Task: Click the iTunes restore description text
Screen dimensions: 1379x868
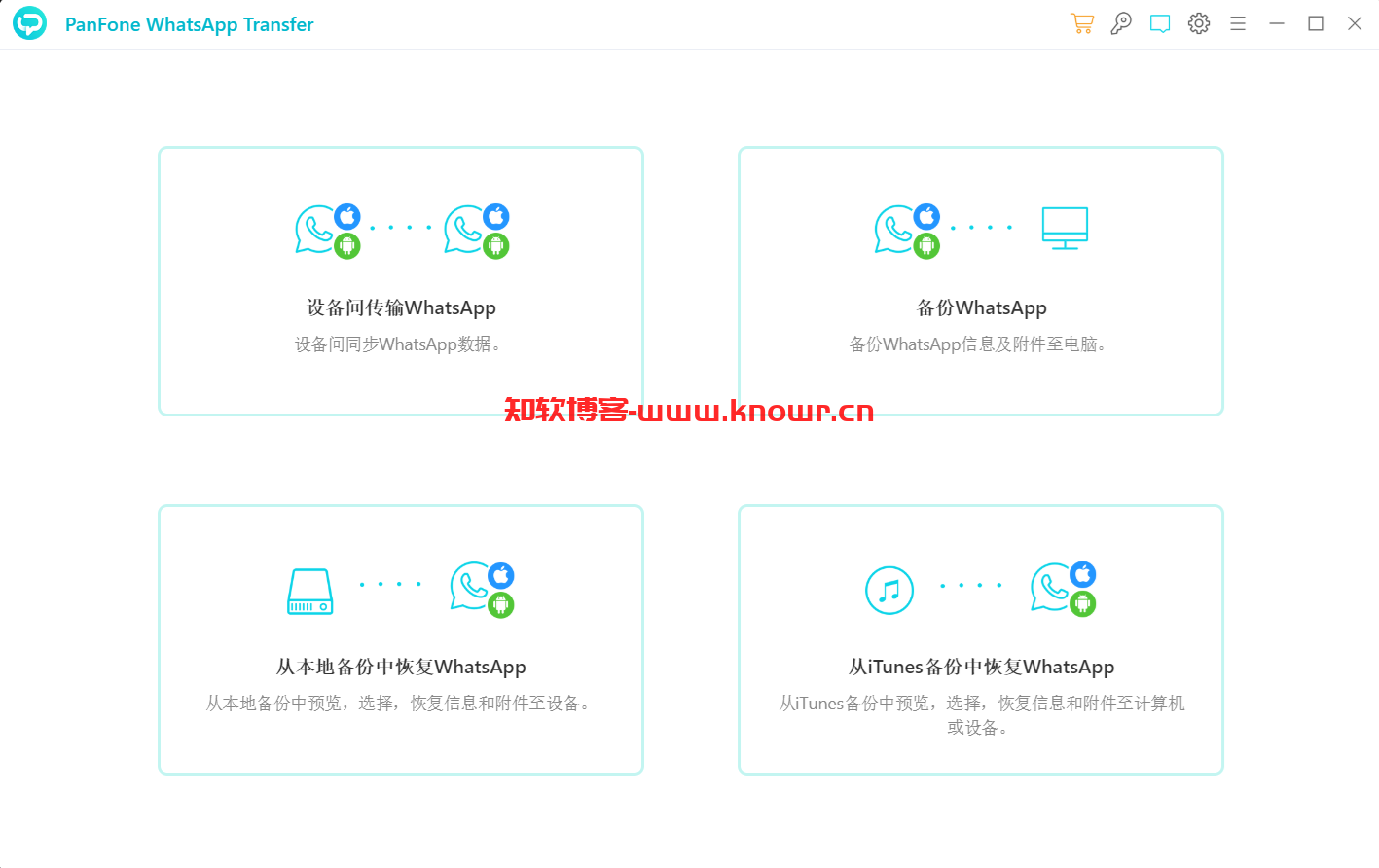Action: click(982, 715)
